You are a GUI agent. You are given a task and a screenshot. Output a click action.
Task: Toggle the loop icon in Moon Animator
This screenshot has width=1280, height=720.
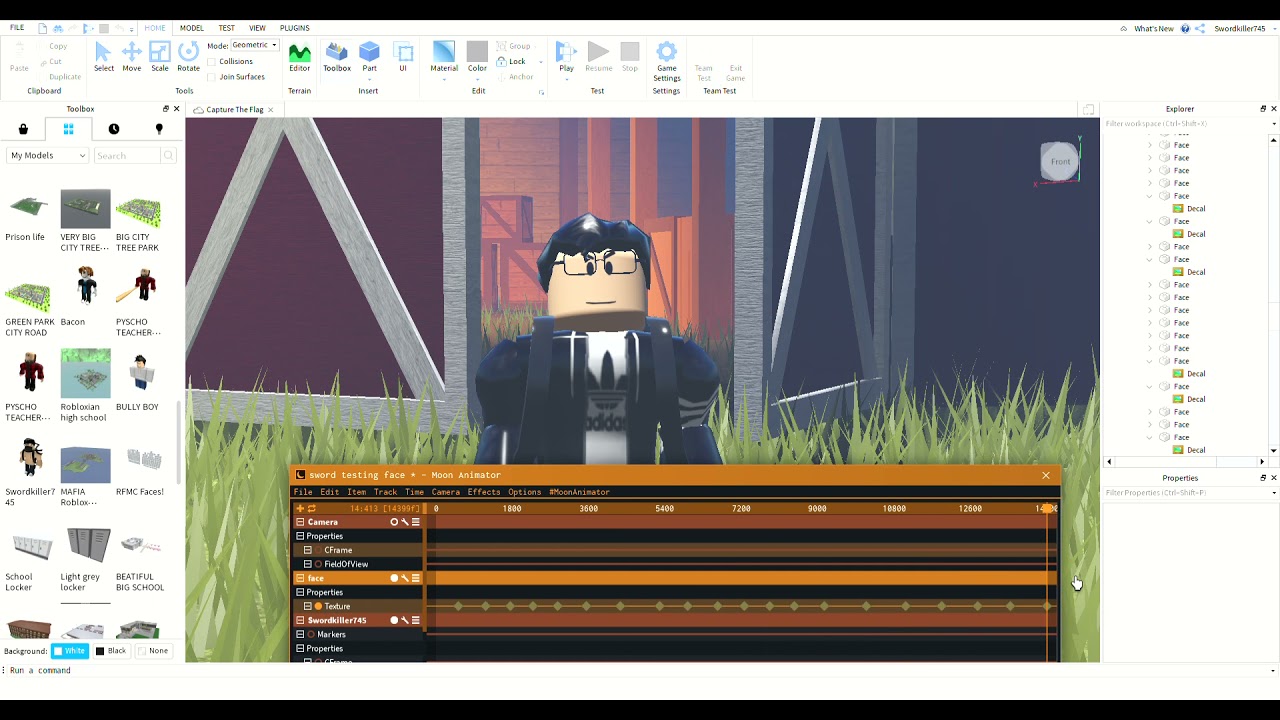[312, 508]
